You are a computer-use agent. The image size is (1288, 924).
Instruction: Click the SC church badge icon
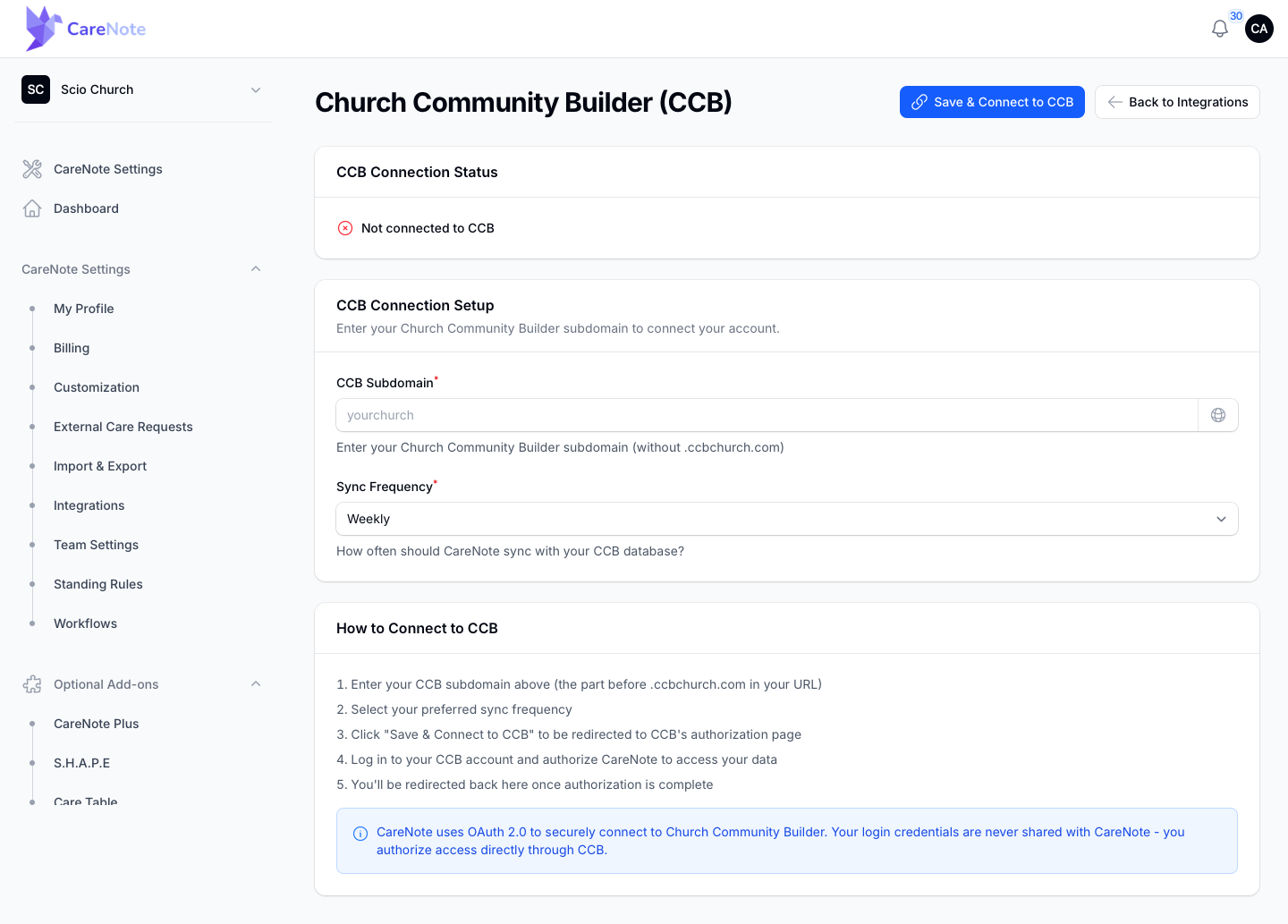(x=36, y=89)
